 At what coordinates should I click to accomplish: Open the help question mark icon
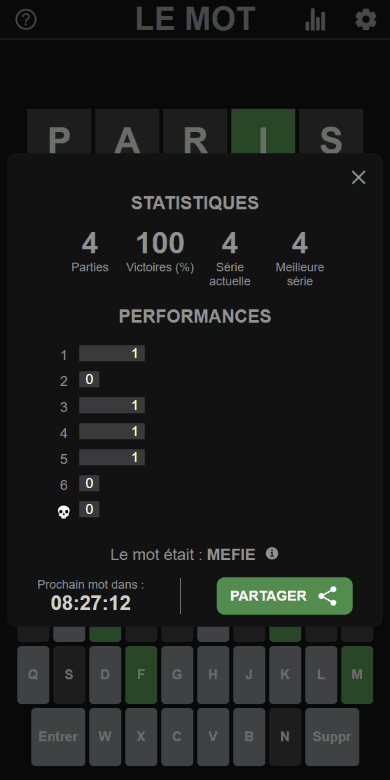(26, 20)
